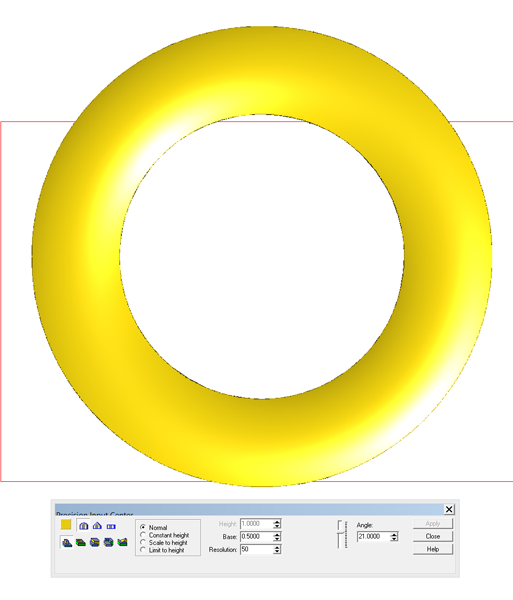The image size is (513, 600).
Task: Choose the Add to relief icon
Action: tap(67, 542)
